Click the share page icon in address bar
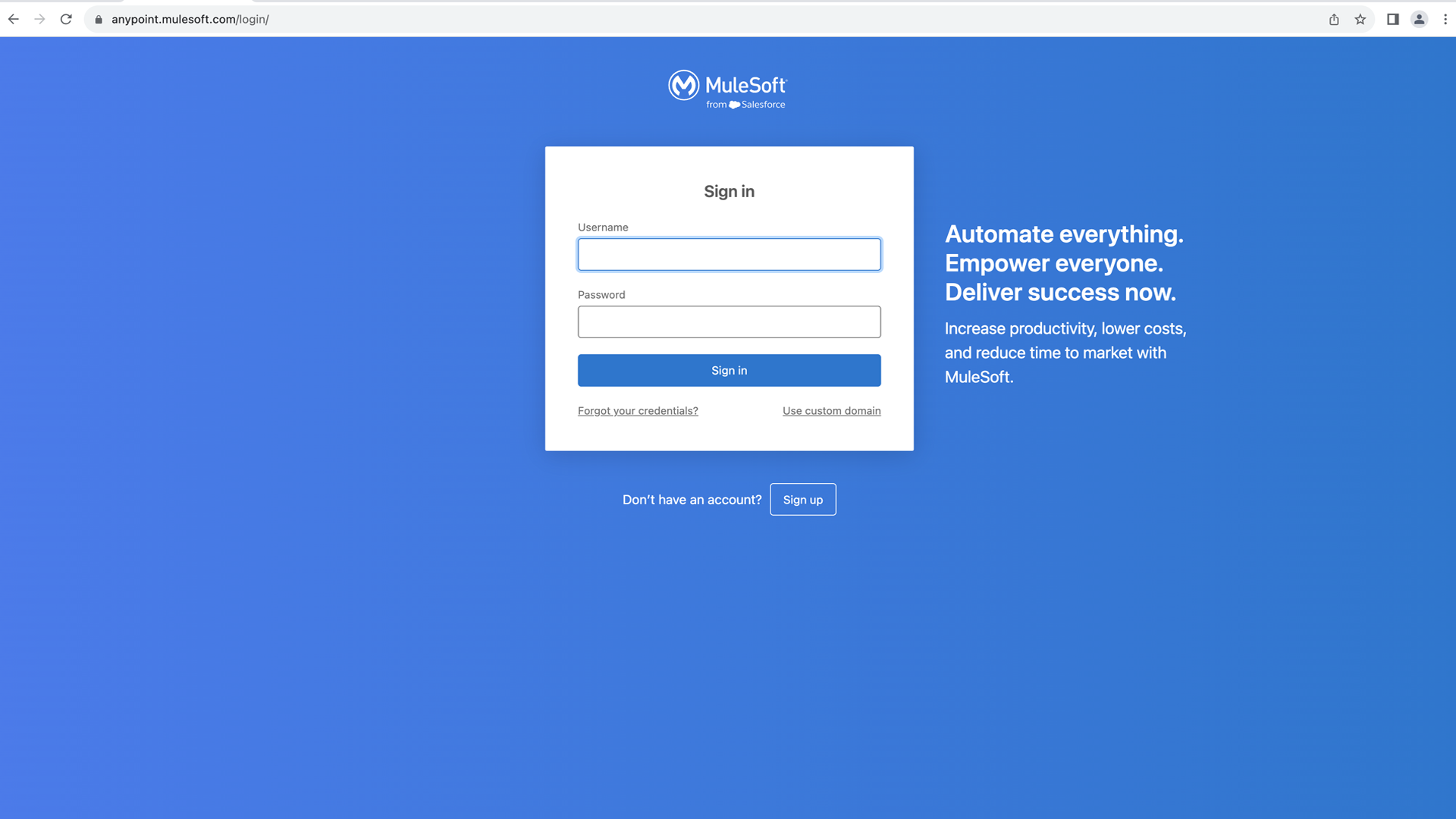 (x=1334, y=19)
